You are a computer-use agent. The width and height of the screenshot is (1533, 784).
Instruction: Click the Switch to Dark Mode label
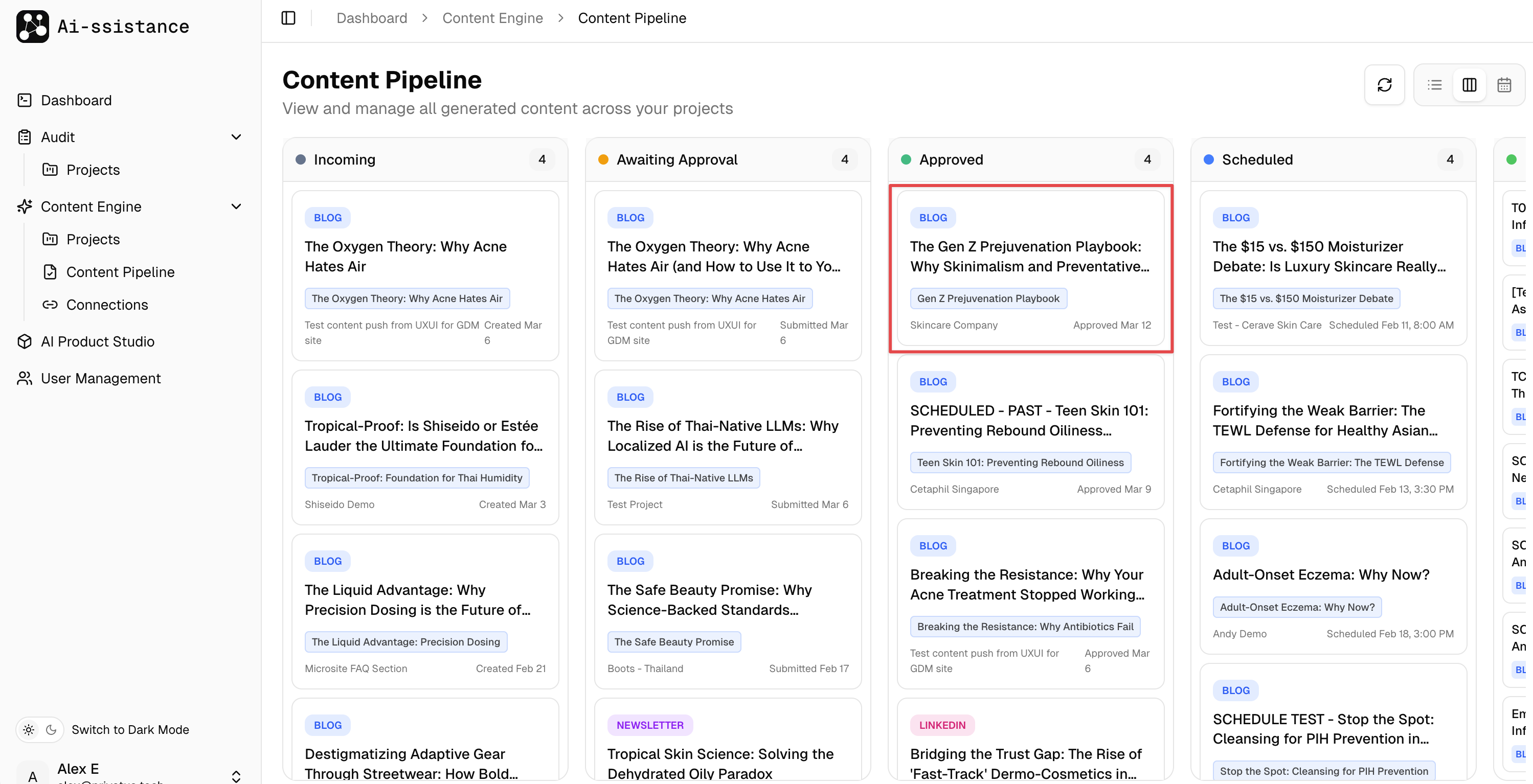(x=130, y=729)
